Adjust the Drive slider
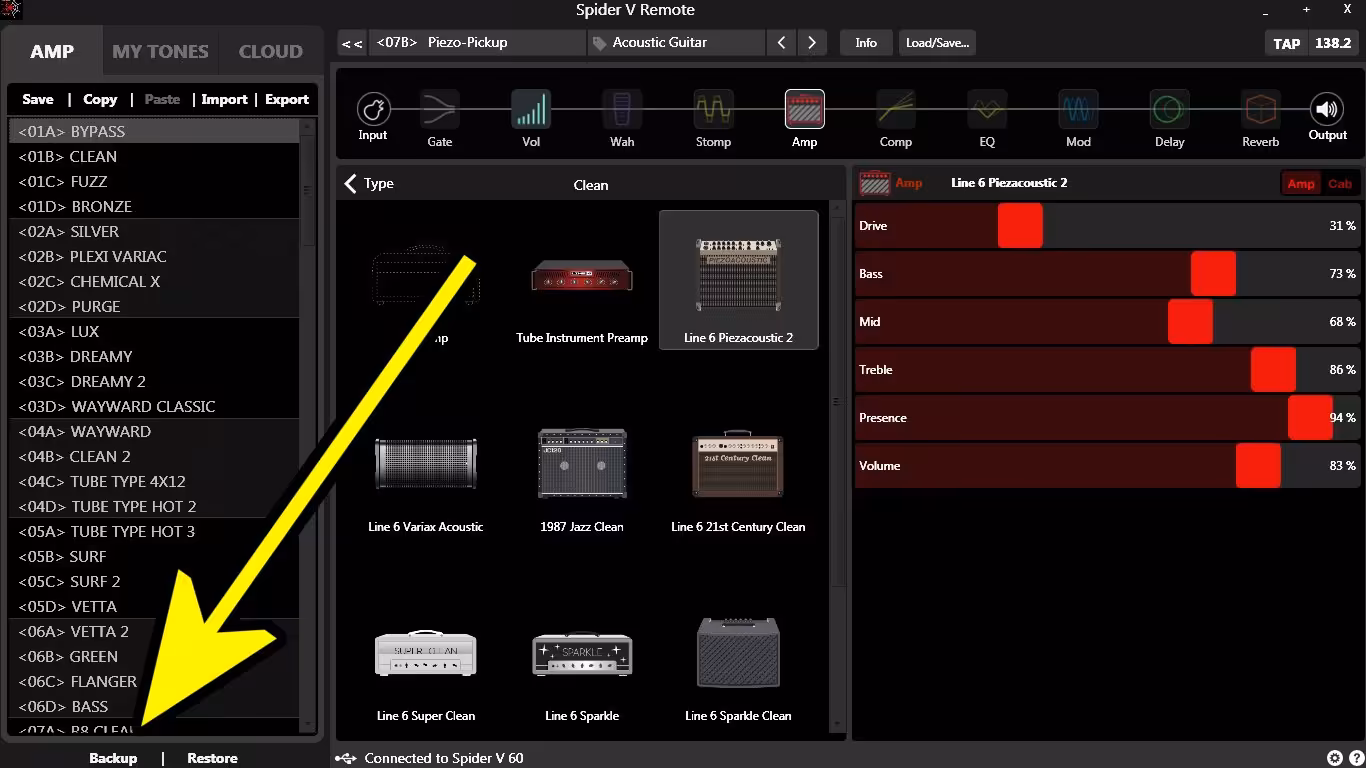The image size is (1366, 768). pos(1020,226)
